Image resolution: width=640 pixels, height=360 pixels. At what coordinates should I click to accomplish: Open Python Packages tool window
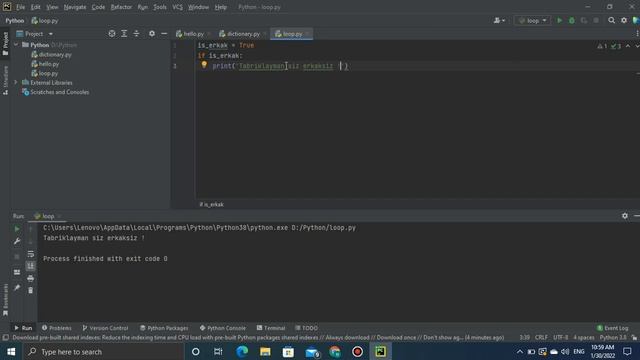click(164, 328)
